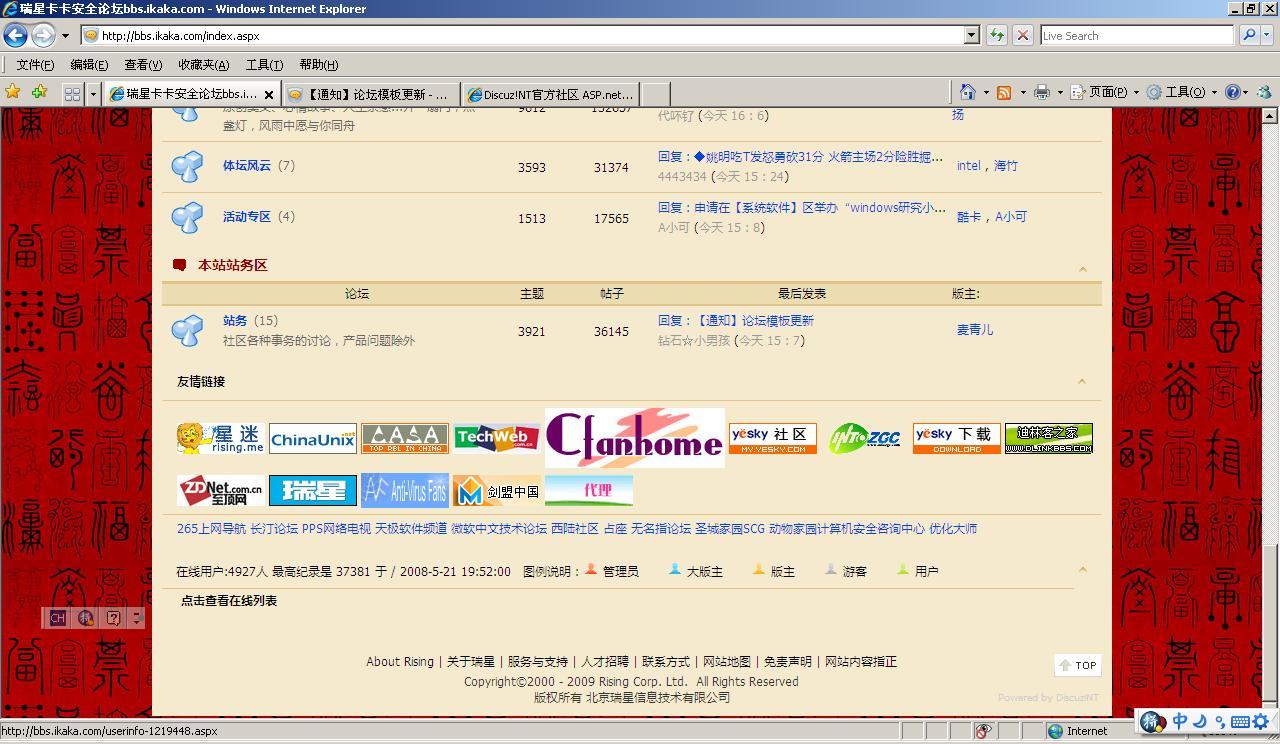Image resolution: width=1280 pixels, height=744 pixels.
Task: Open the 工具(O) command bar dropdown
Action: pos(1182,92)
